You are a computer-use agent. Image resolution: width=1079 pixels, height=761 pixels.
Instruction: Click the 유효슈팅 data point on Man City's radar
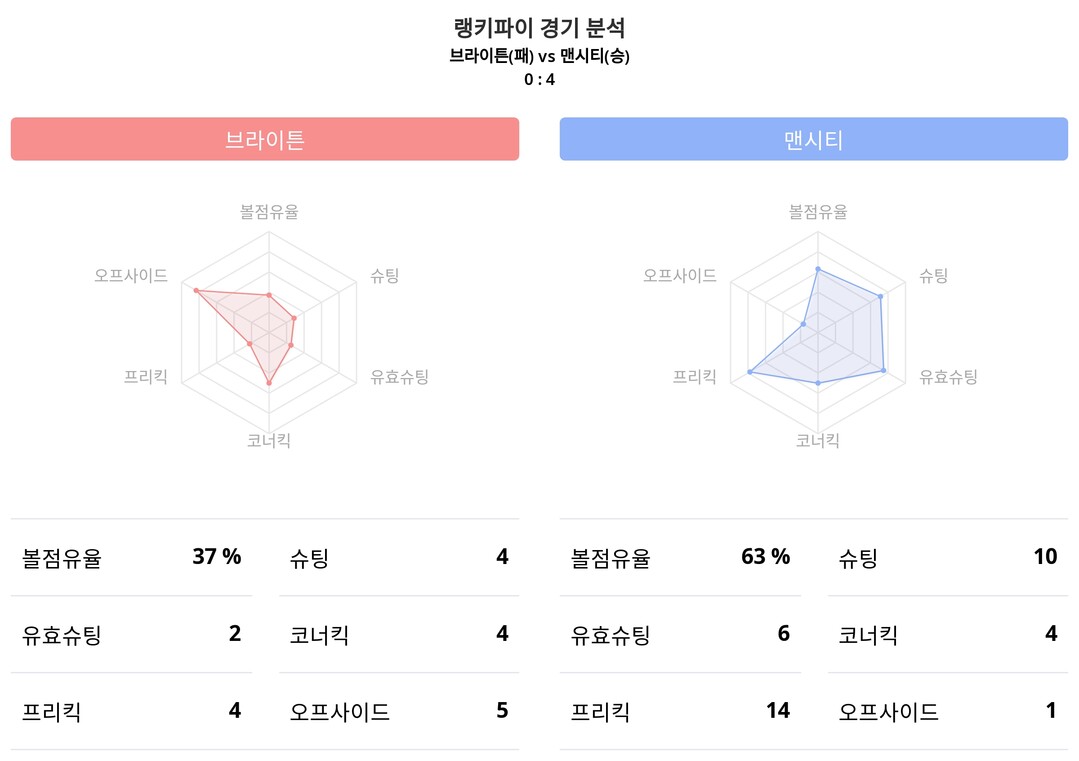coord(884,371)
